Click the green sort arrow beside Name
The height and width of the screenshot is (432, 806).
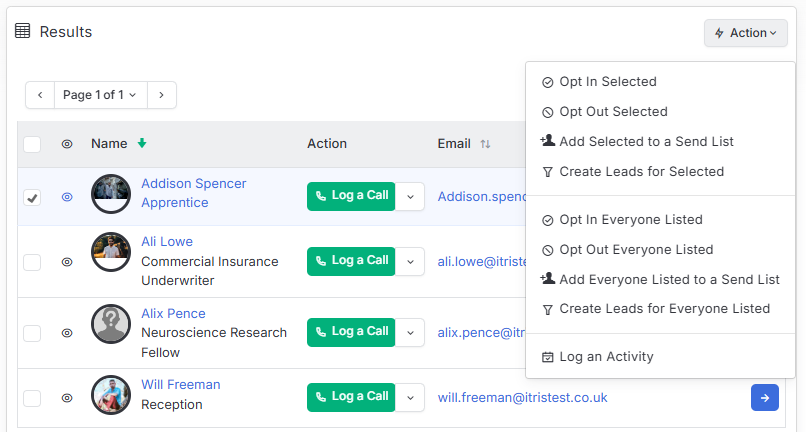click(142, 143)
